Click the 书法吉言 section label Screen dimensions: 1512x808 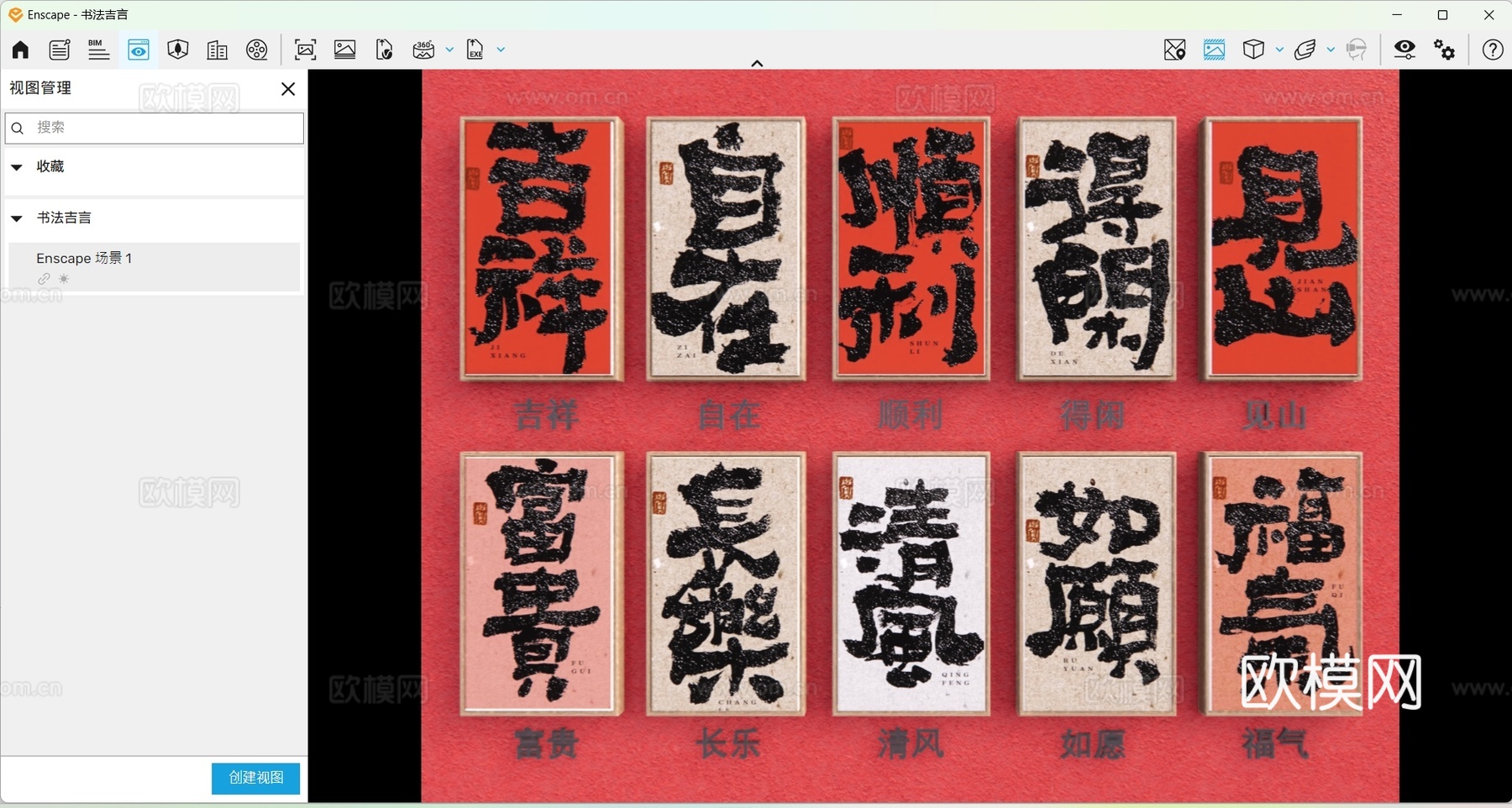64,218
